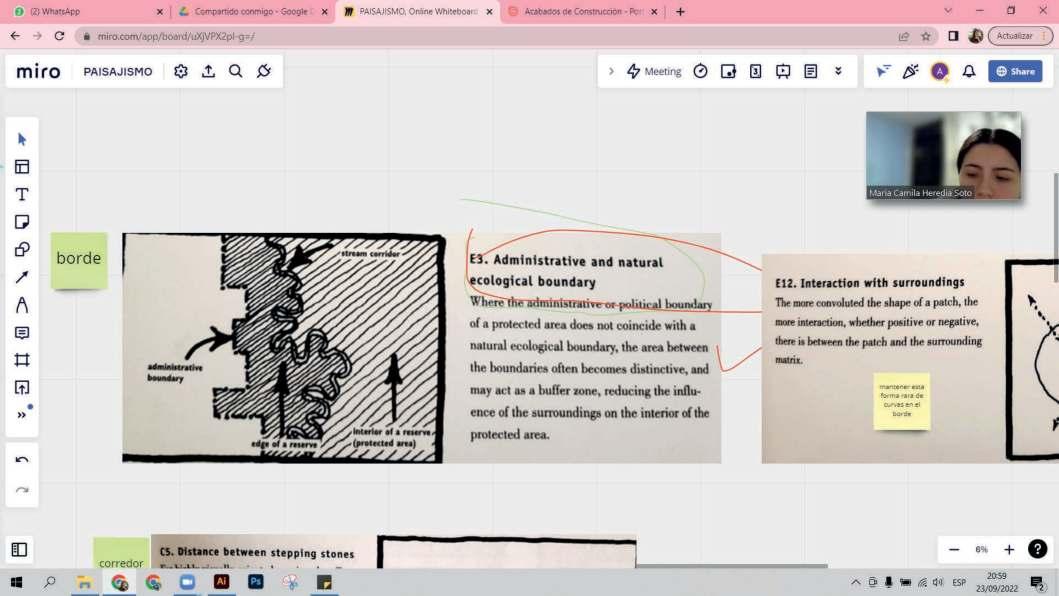Select the Sticky note tool
1059x596 pixels.
22,222
